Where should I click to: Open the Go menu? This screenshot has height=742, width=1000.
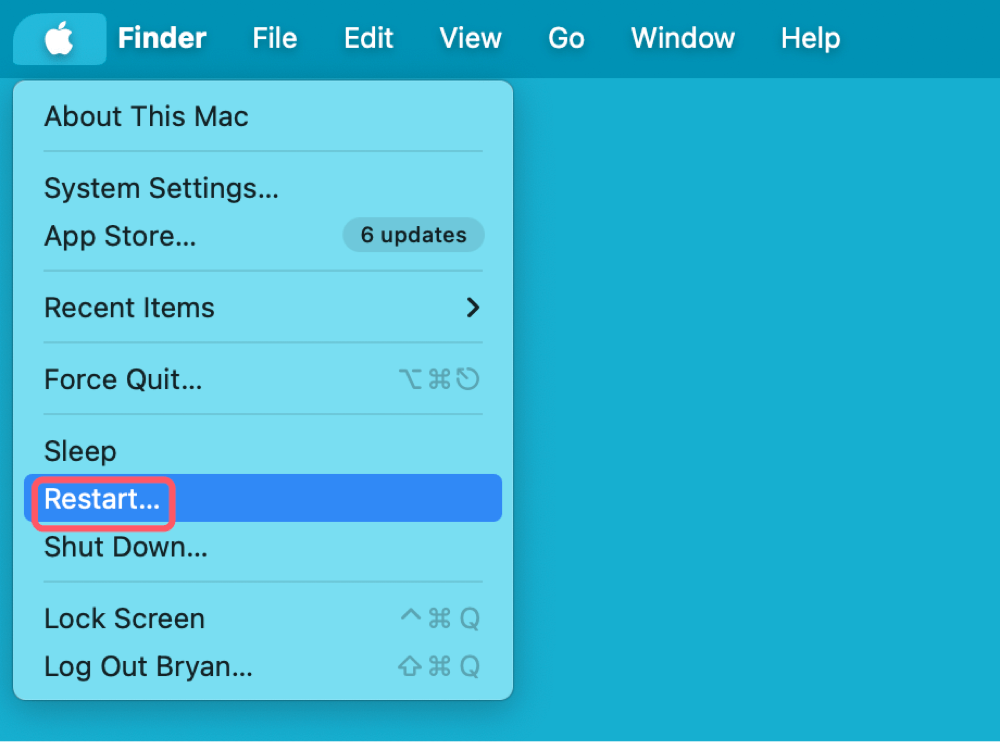(x=566, y=38)
